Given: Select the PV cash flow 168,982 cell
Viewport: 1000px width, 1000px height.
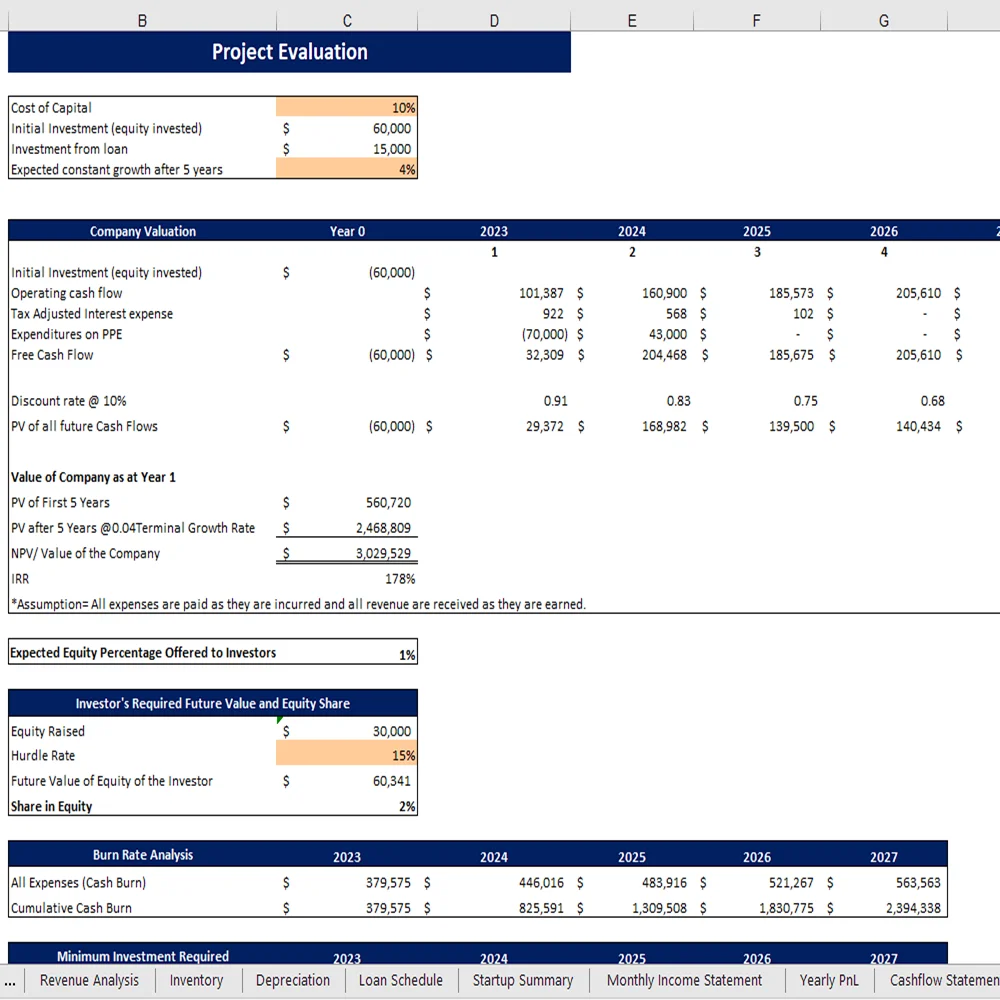Looking at the screenshot, I should pos(632,426).
